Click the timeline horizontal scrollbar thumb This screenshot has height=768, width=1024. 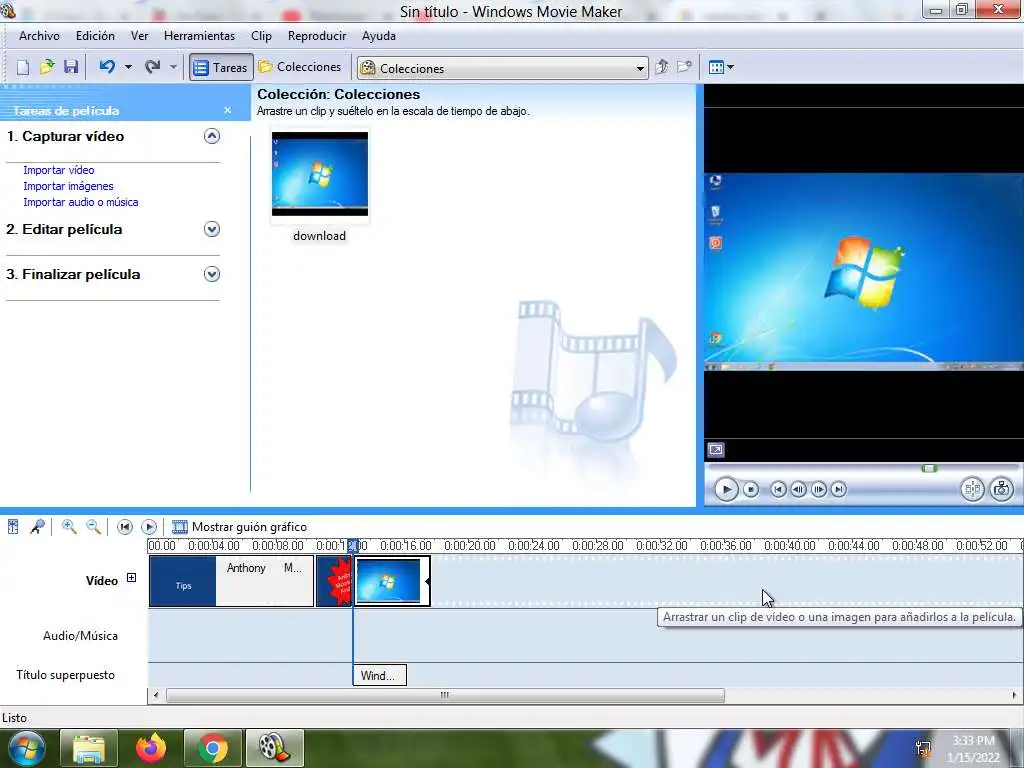coord(445,696)
